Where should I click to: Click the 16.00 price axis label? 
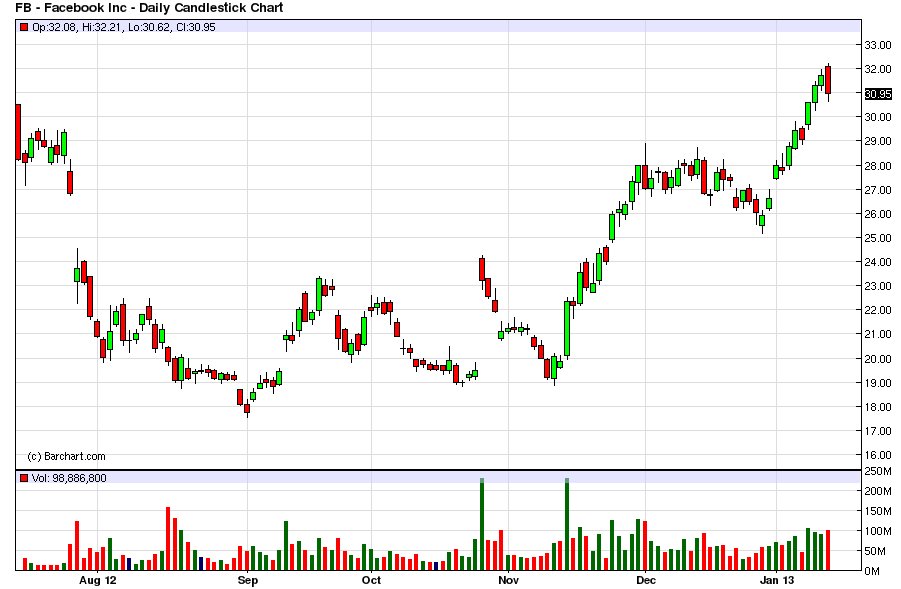pyautogui.click(x=878, y=455)
